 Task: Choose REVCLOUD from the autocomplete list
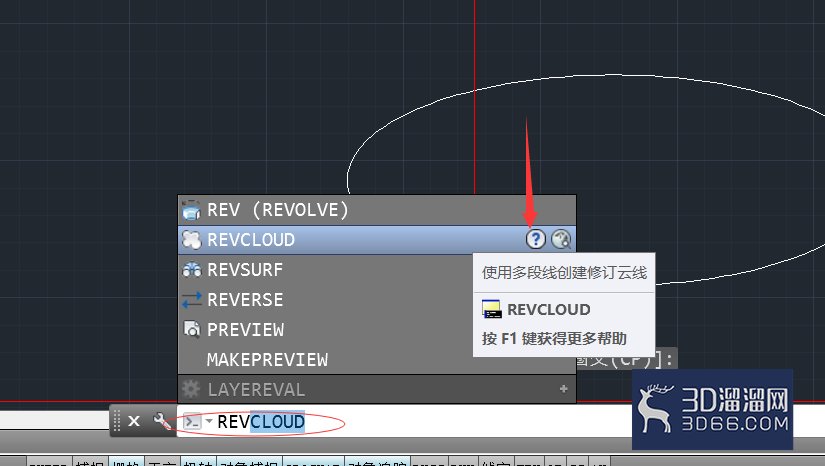(377, 240)
